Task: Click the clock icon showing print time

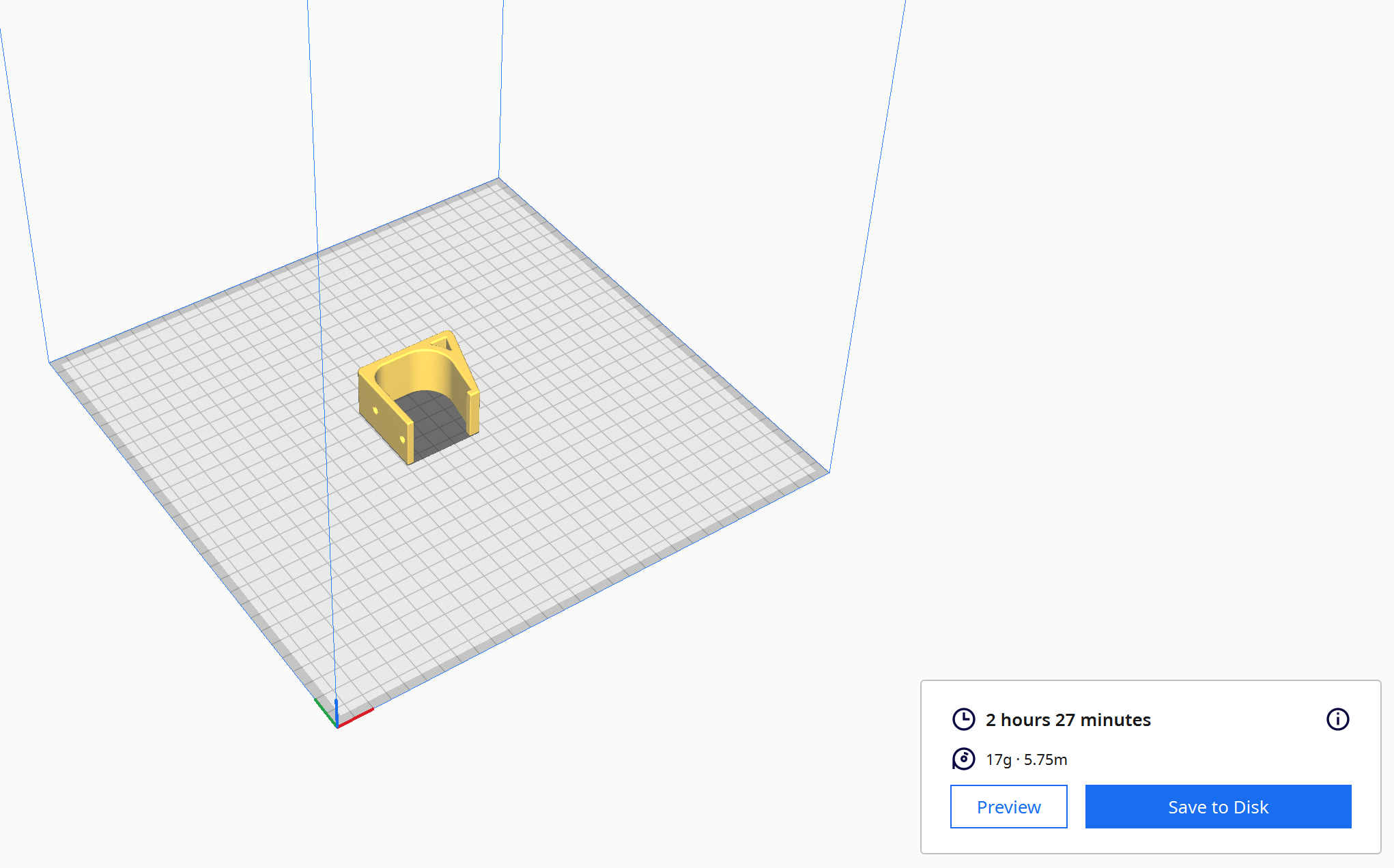Action: pos(963,719)
